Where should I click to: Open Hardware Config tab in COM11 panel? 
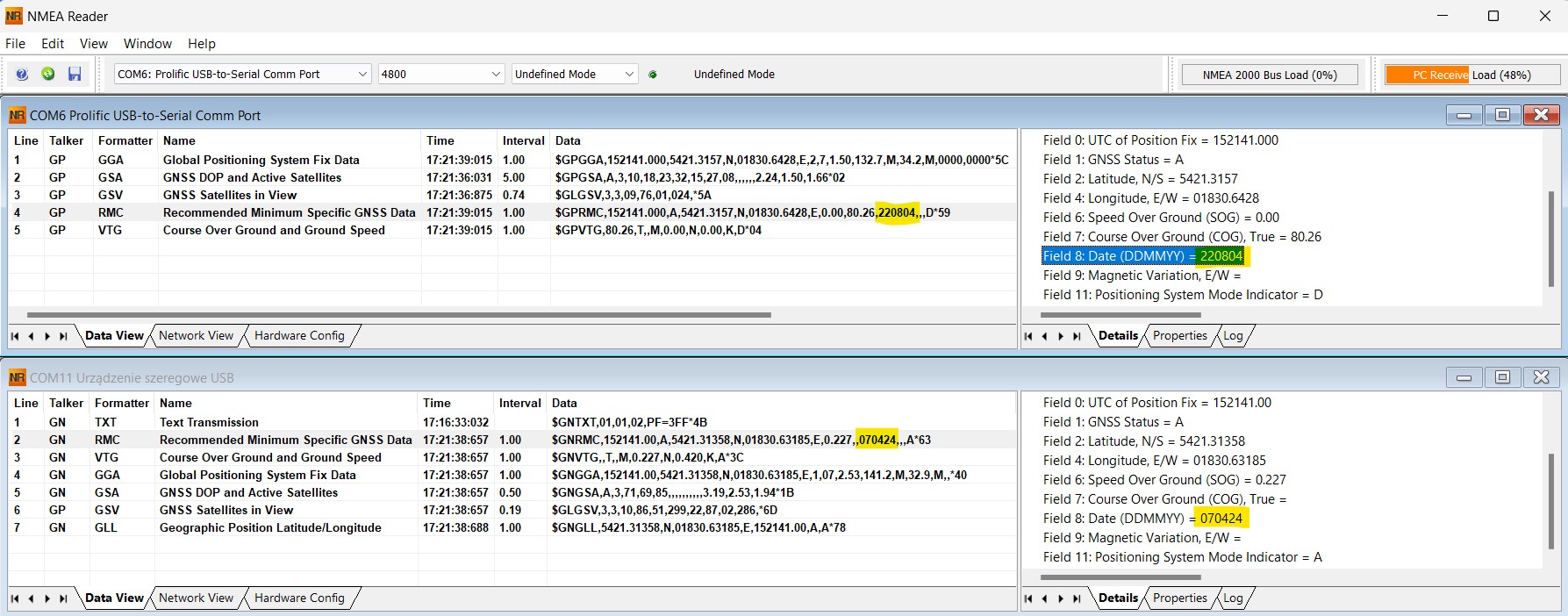(x=299, y=598)
